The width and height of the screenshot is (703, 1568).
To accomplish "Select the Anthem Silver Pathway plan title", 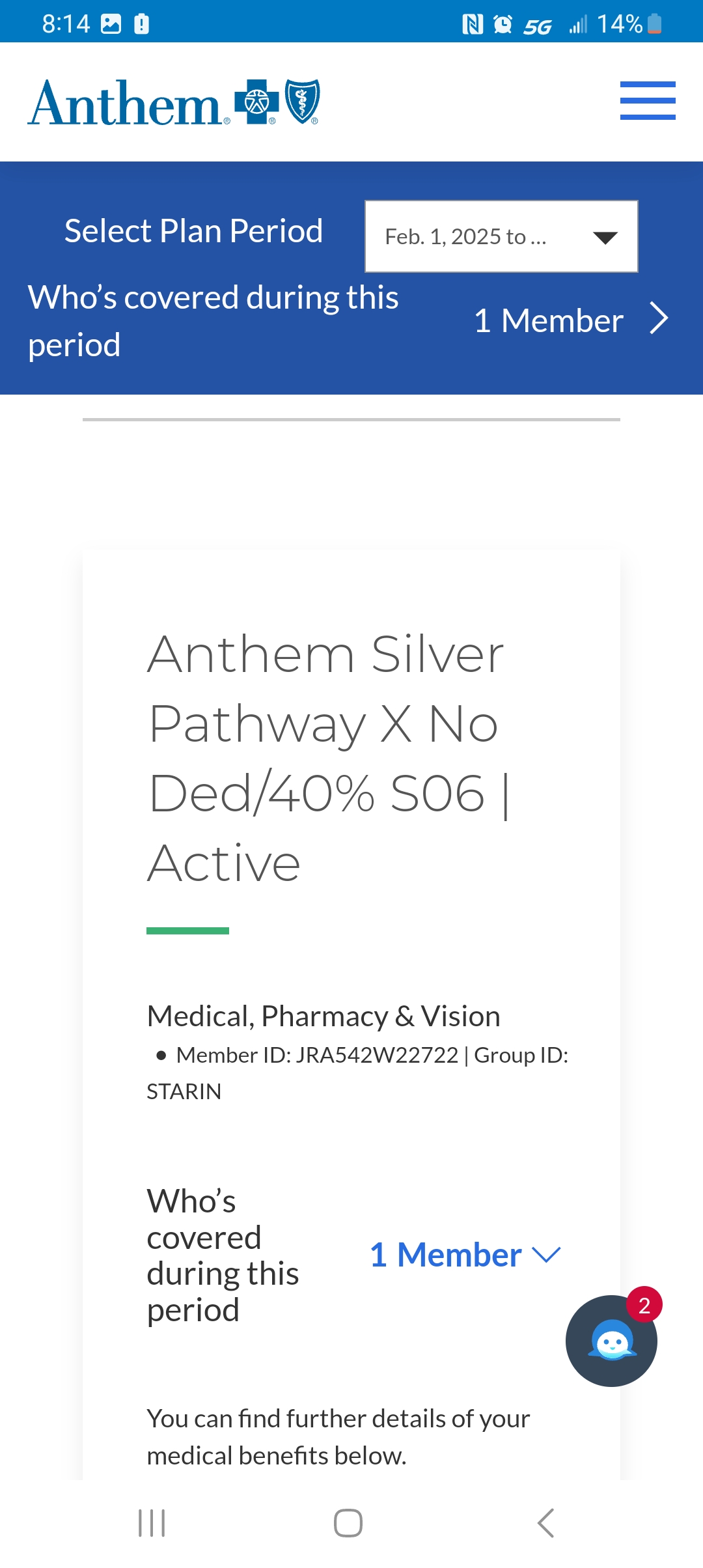I will pyautogui.click(x=329, y=759).
